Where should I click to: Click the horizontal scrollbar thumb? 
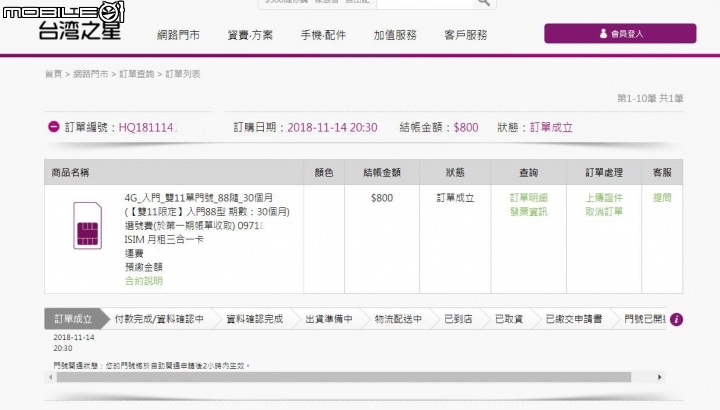(x=343, y=377)
